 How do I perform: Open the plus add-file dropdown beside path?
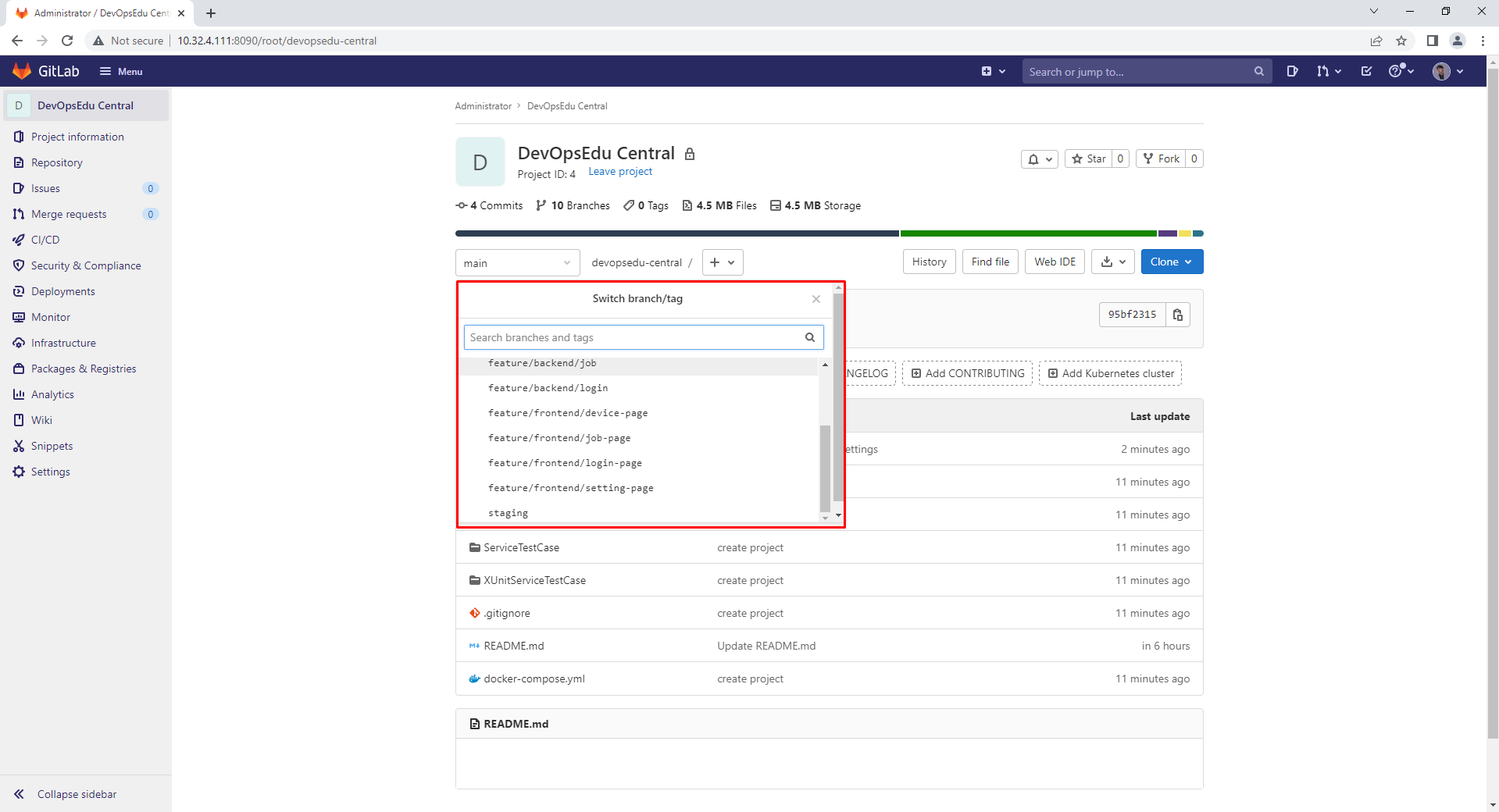pos(723,262)
